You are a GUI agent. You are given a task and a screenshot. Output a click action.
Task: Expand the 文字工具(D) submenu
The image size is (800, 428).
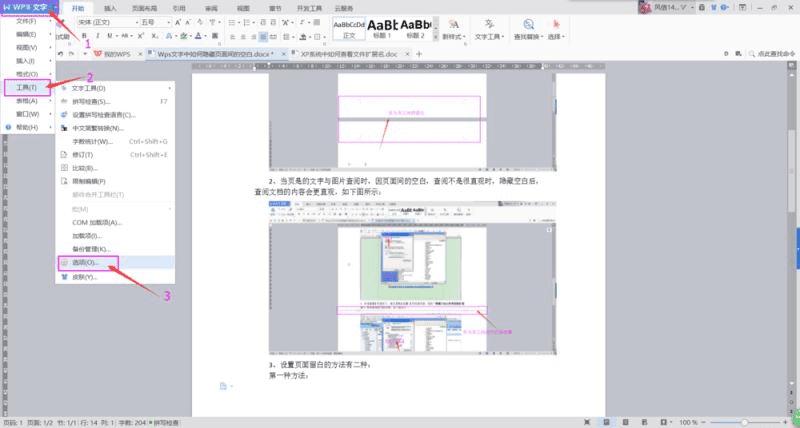(x=115, y=88)
